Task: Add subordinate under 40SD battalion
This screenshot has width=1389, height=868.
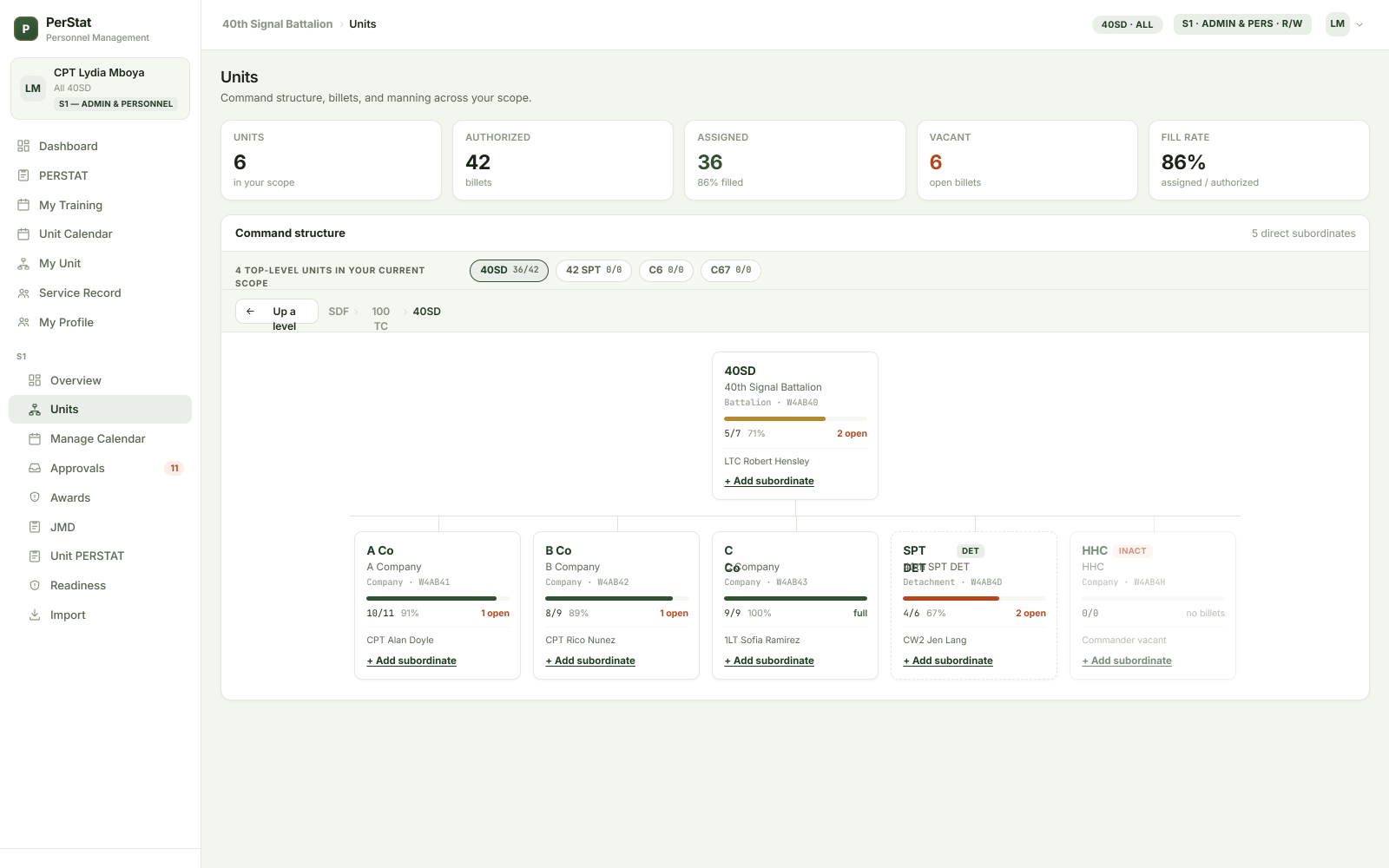Action: pyautogui.click(x=769, y=481)
